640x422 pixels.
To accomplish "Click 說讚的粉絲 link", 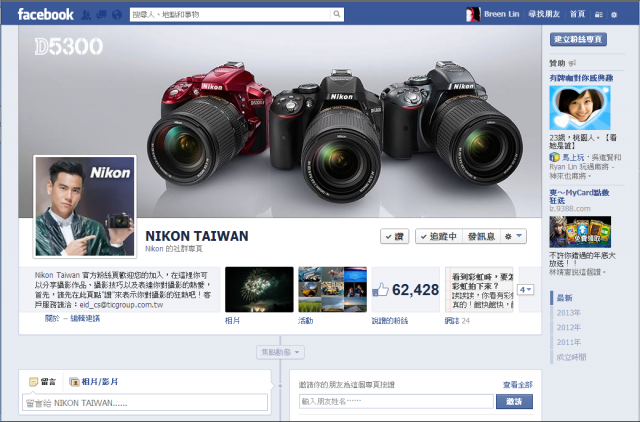I will 390,321.
